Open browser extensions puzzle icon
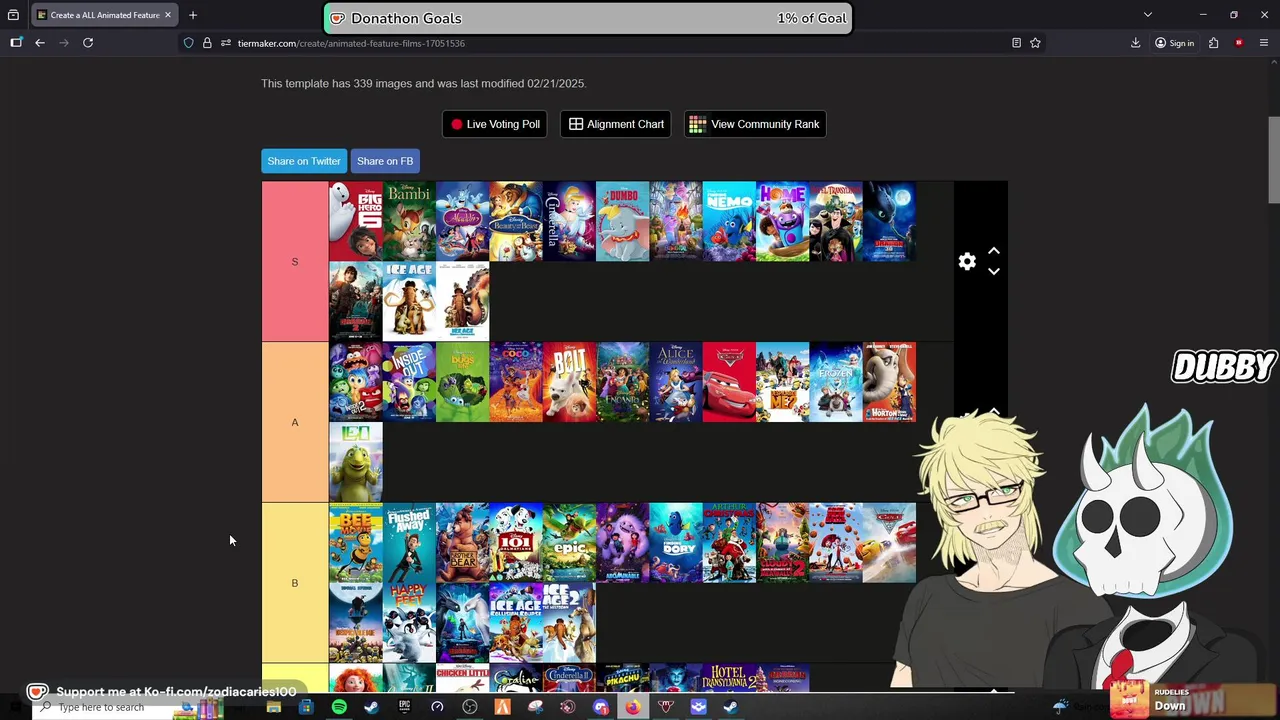 pyautogui.click(x=1213, y=43)
